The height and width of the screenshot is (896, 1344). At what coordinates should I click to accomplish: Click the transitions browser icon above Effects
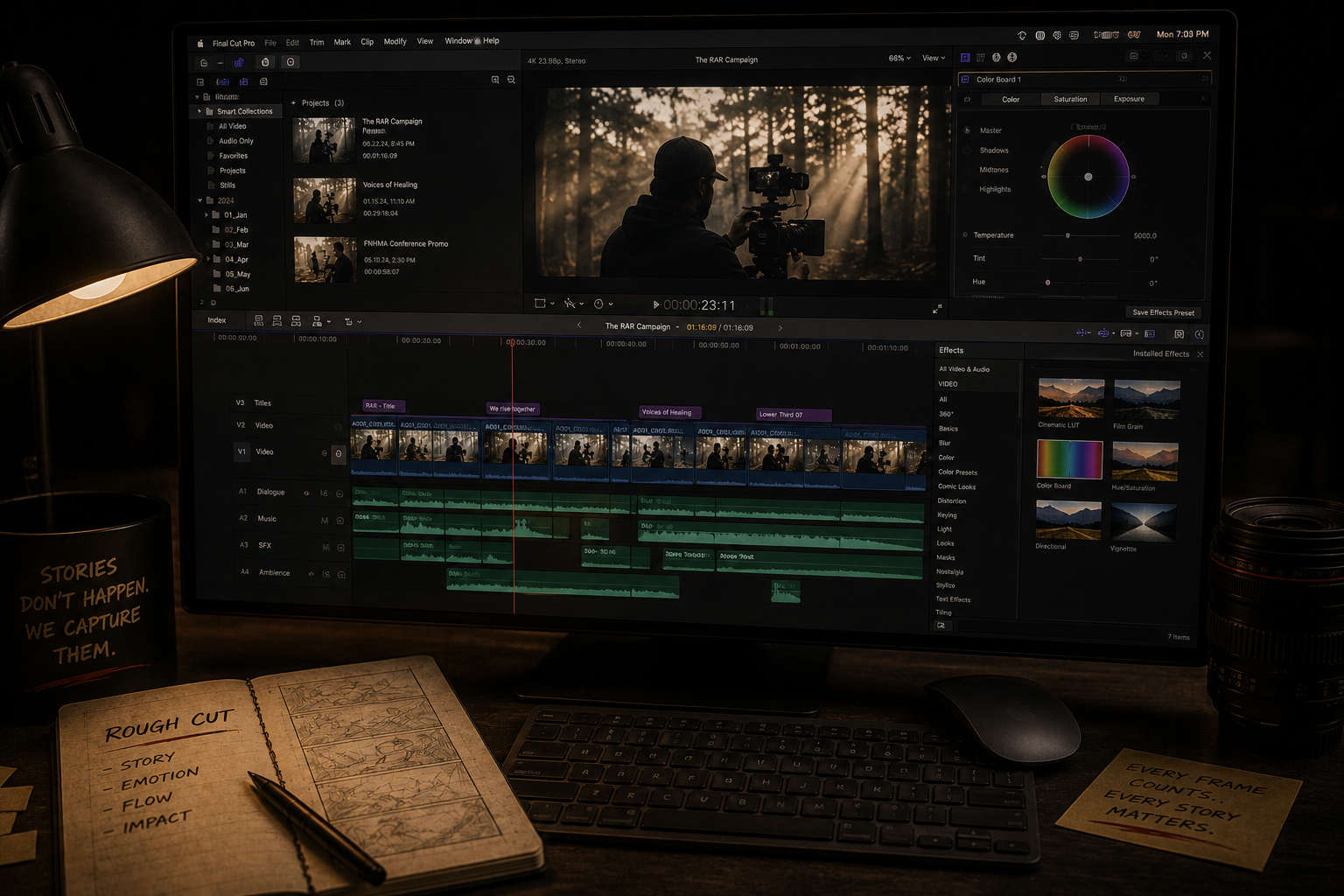coord(1179,334)
